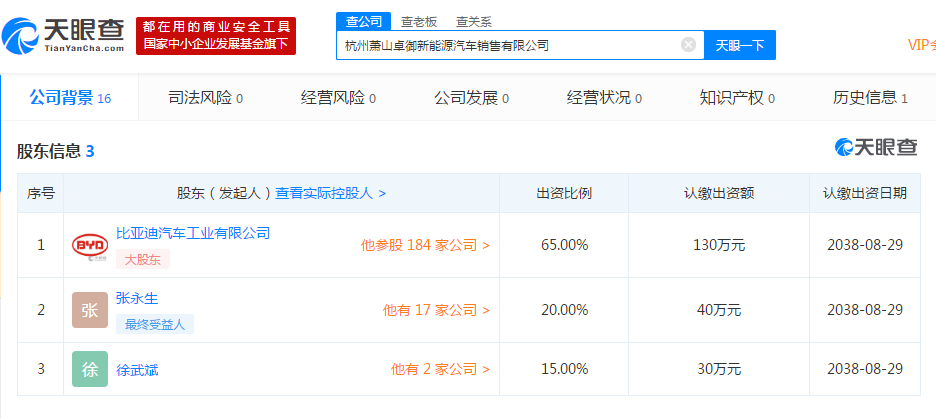Open 比亚迪汽车工业有限公司 shareholder link
Screen dimensions: 936x419
[x=193, y=233]
